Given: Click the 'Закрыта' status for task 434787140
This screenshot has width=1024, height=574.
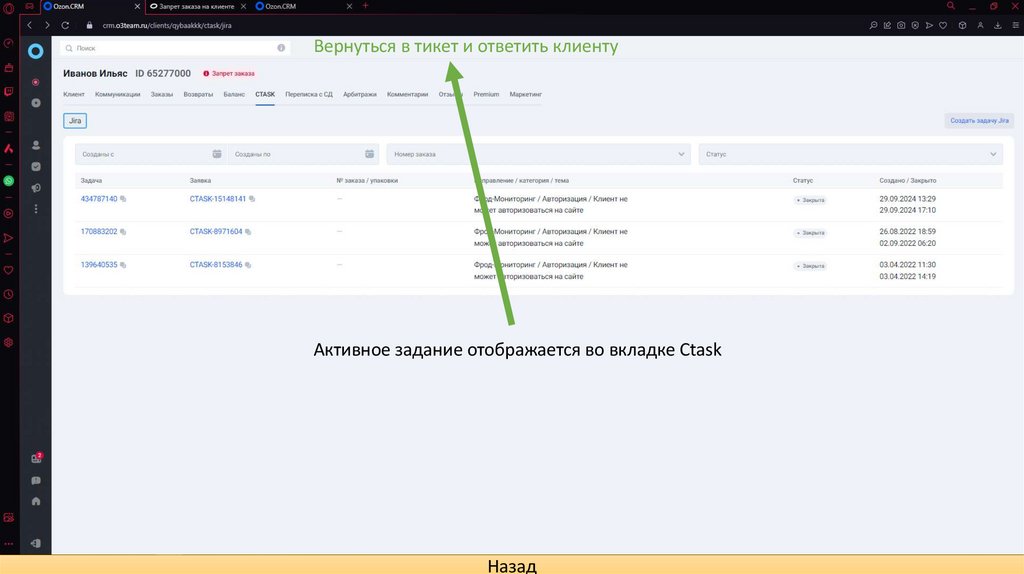Looking at the screenshot, I should click(810, 200).
